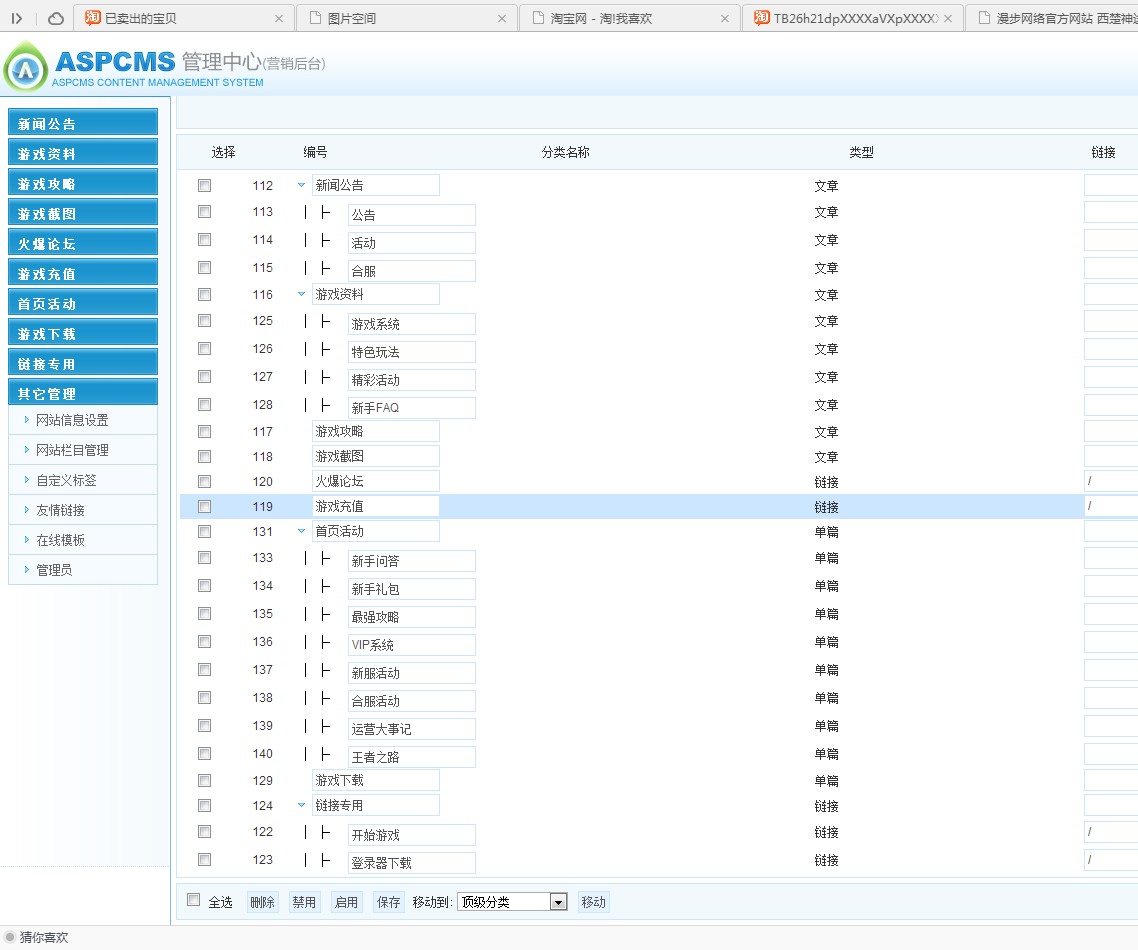This screenshot has height=950, width=1138.
Task: Edit the link field for row 120
Action: tap(1111, 480)
